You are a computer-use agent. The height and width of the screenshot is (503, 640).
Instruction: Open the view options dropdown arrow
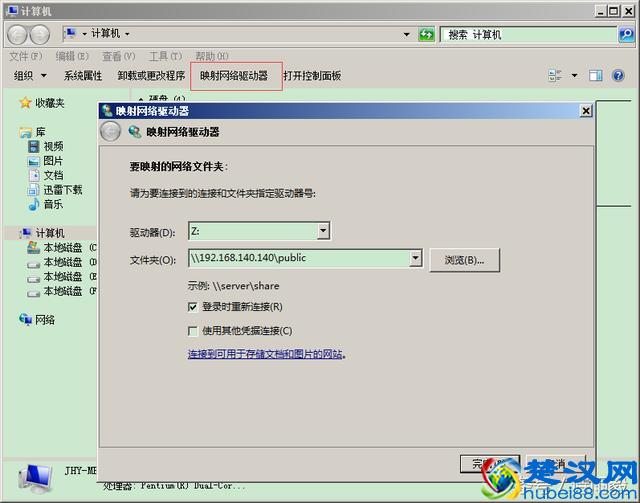click(x=574, y=76)
